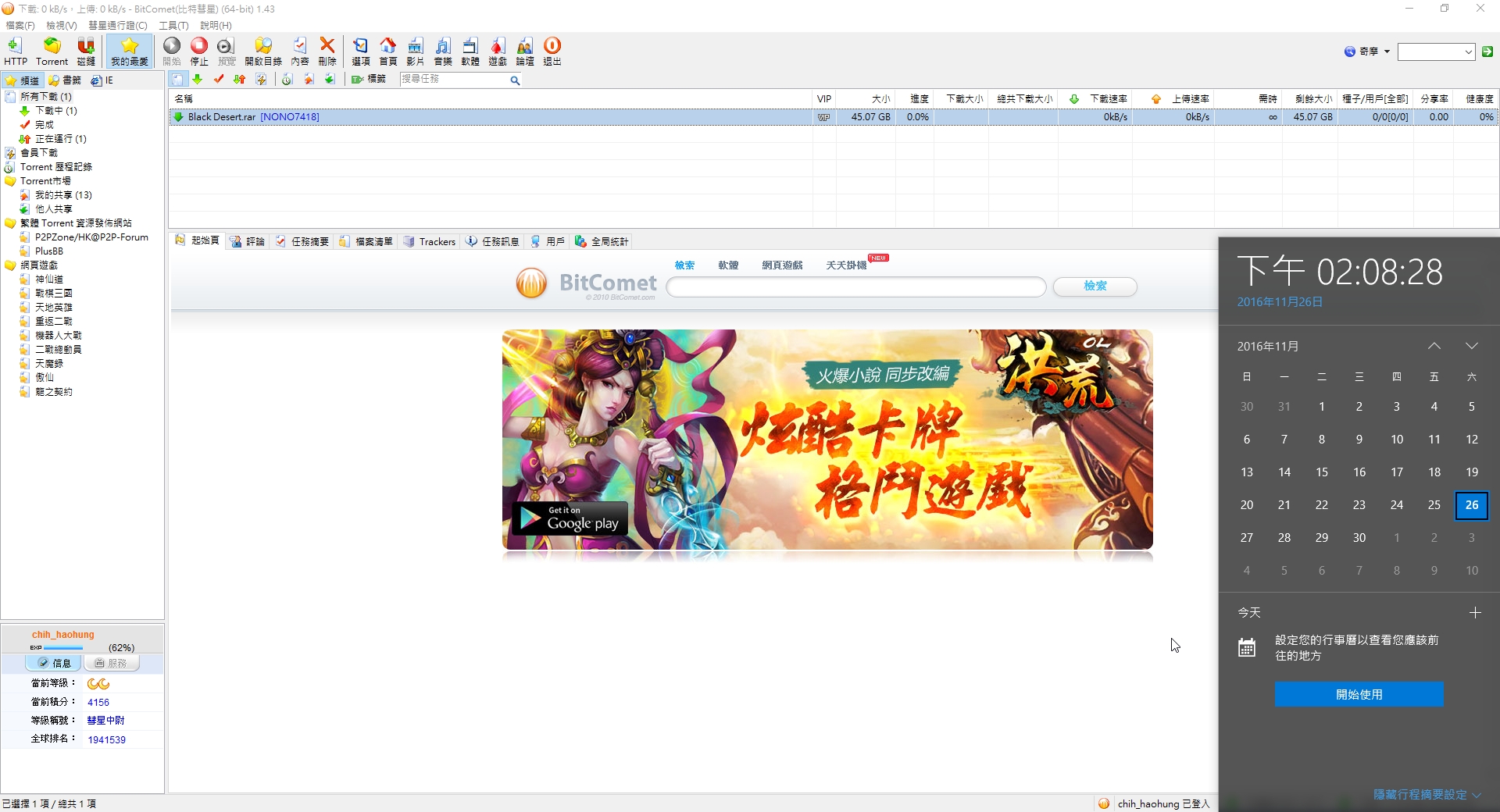The height and width of the screenshot is (812, 1500).
Task: Click the 網頁遊戲 link on start page
Action: click(782, 265)
